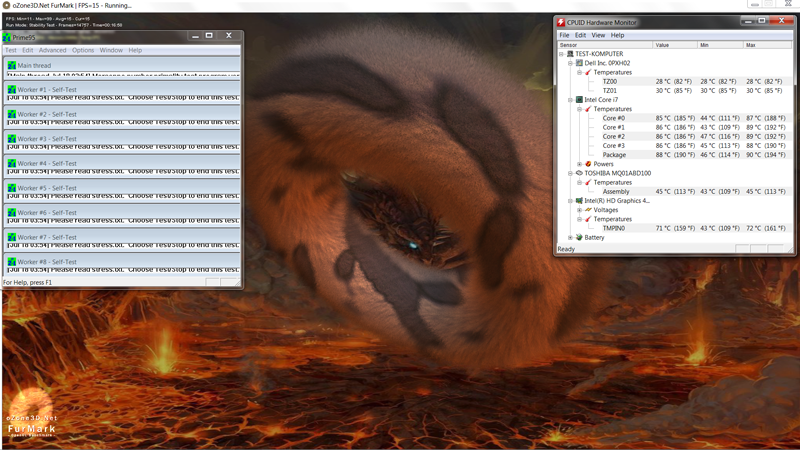The width and height of the screenshot is (800, 450).
Task: Select the Worker #5 Self-Test icon
Action: 12,188
